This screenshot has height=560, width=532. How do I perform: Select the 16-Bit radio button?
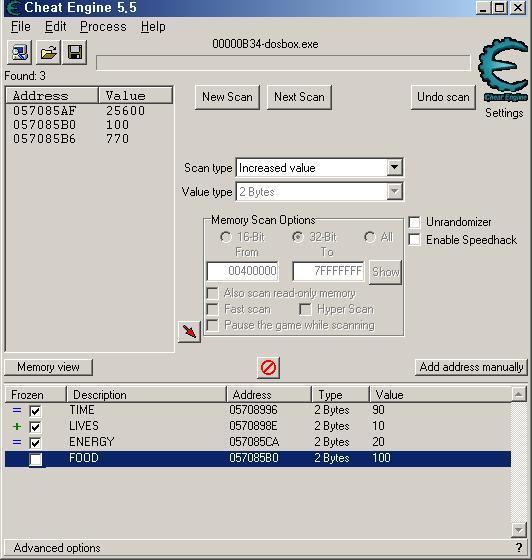[x=226, y=237]
